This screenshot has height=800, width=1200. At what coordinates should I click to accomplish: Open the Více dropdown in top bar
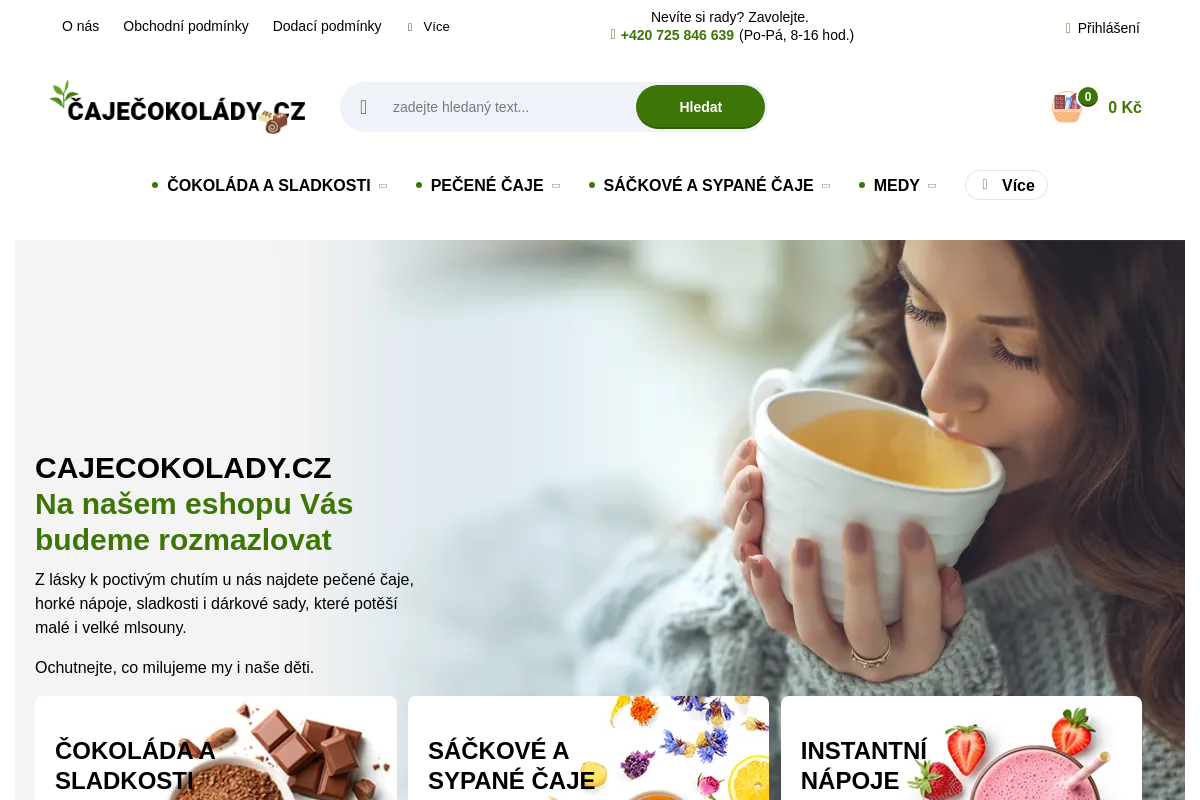(x=429, y=27)
